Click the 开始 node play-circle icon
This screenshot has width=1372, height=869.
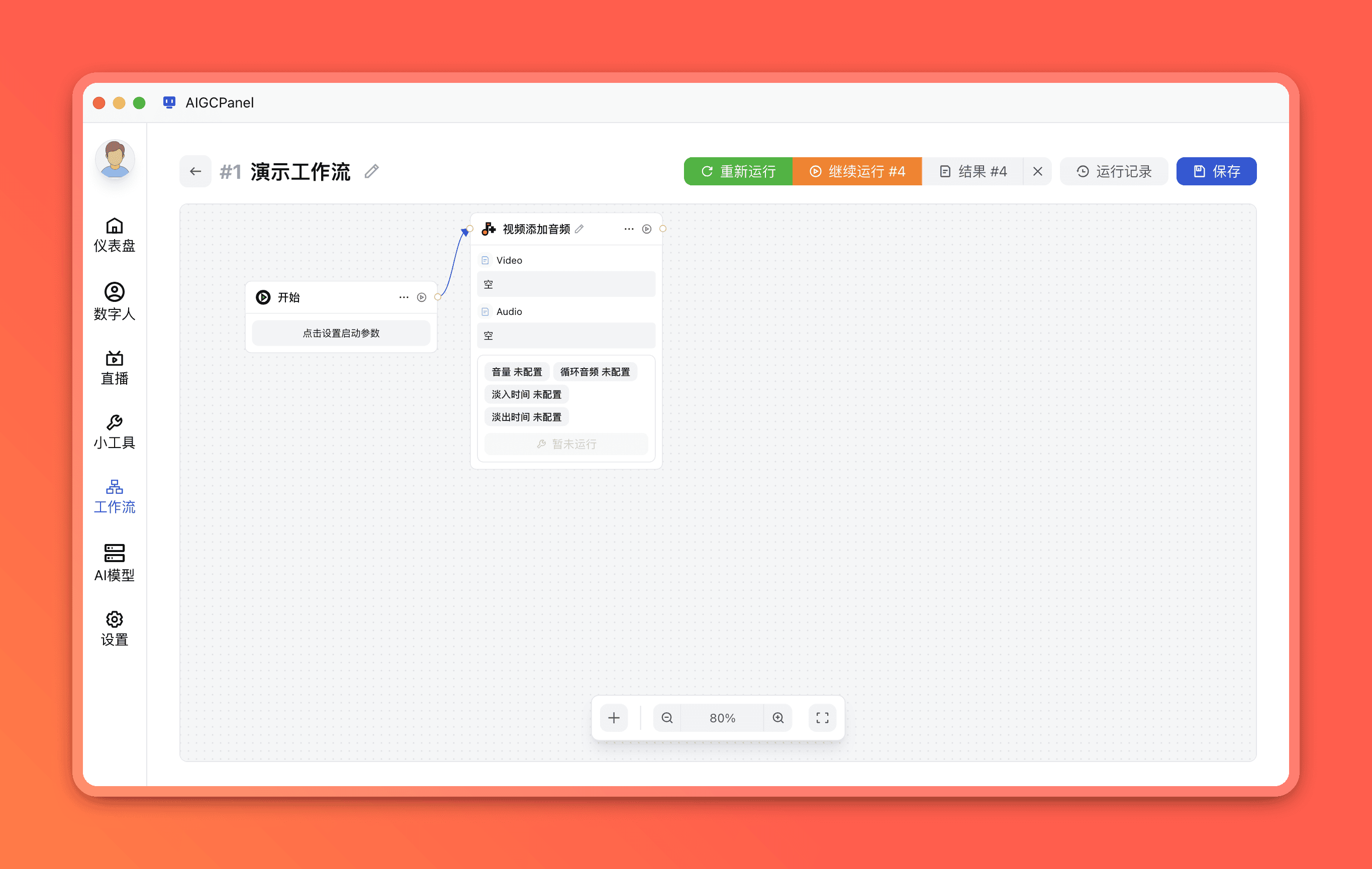coord(263,297)
